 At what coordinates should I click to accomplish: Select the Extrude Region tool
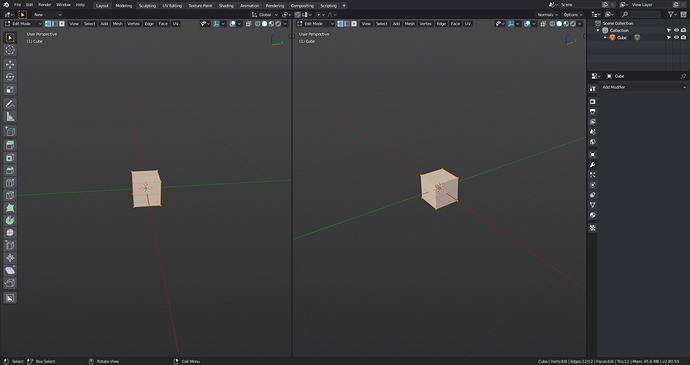pyautogui.click(x=10, y=144)
